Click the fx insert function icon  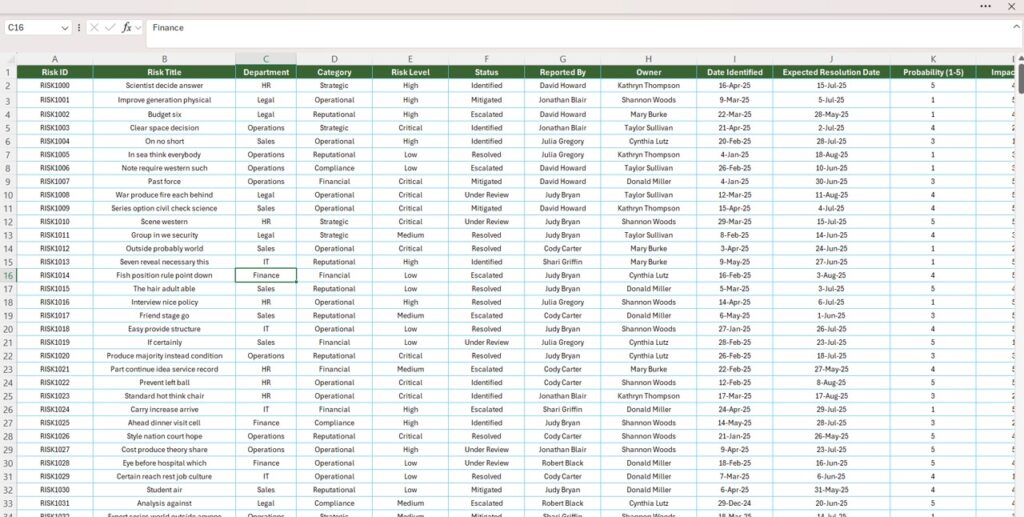[x=127, y=27]
